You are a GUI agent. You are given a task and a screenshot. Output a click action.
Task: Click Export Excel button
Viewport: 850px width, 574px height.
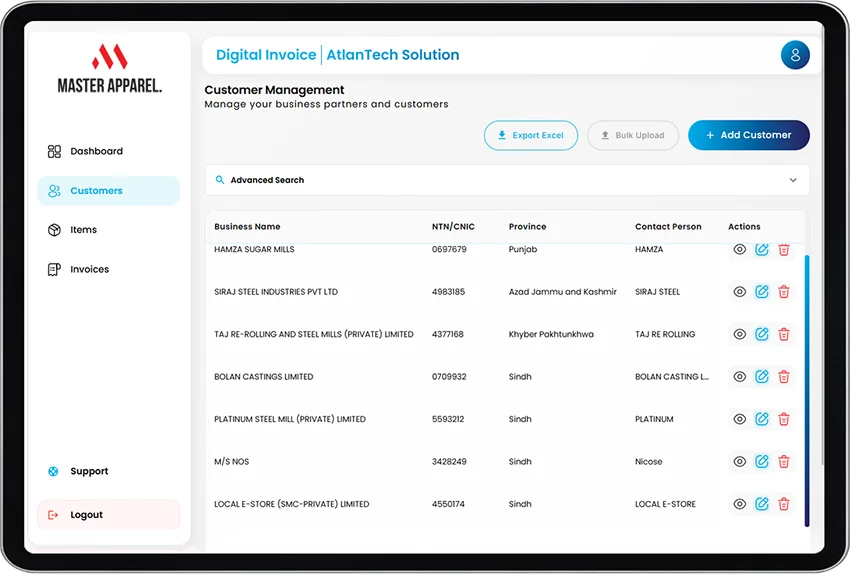(x=531, y=136)
